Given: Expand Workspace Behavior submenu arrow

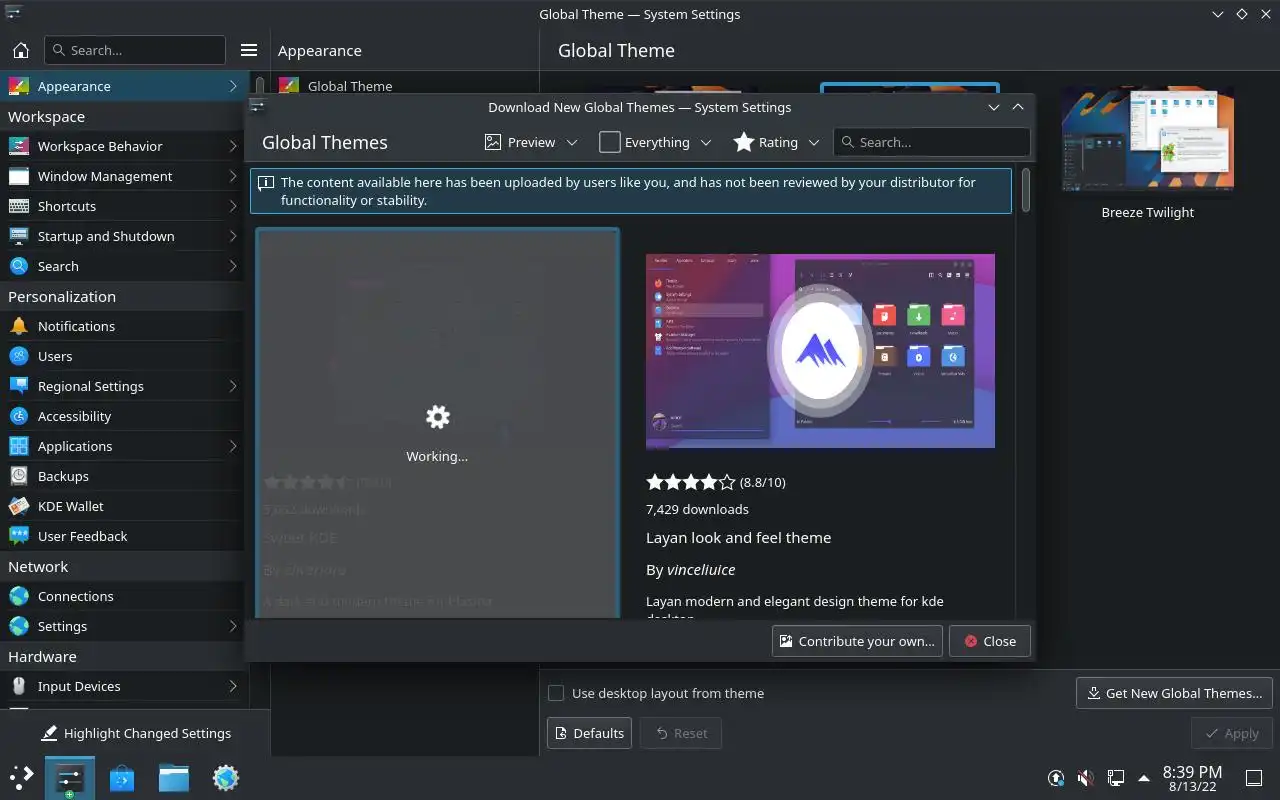Looking at the screenshot, I should 232,146.
